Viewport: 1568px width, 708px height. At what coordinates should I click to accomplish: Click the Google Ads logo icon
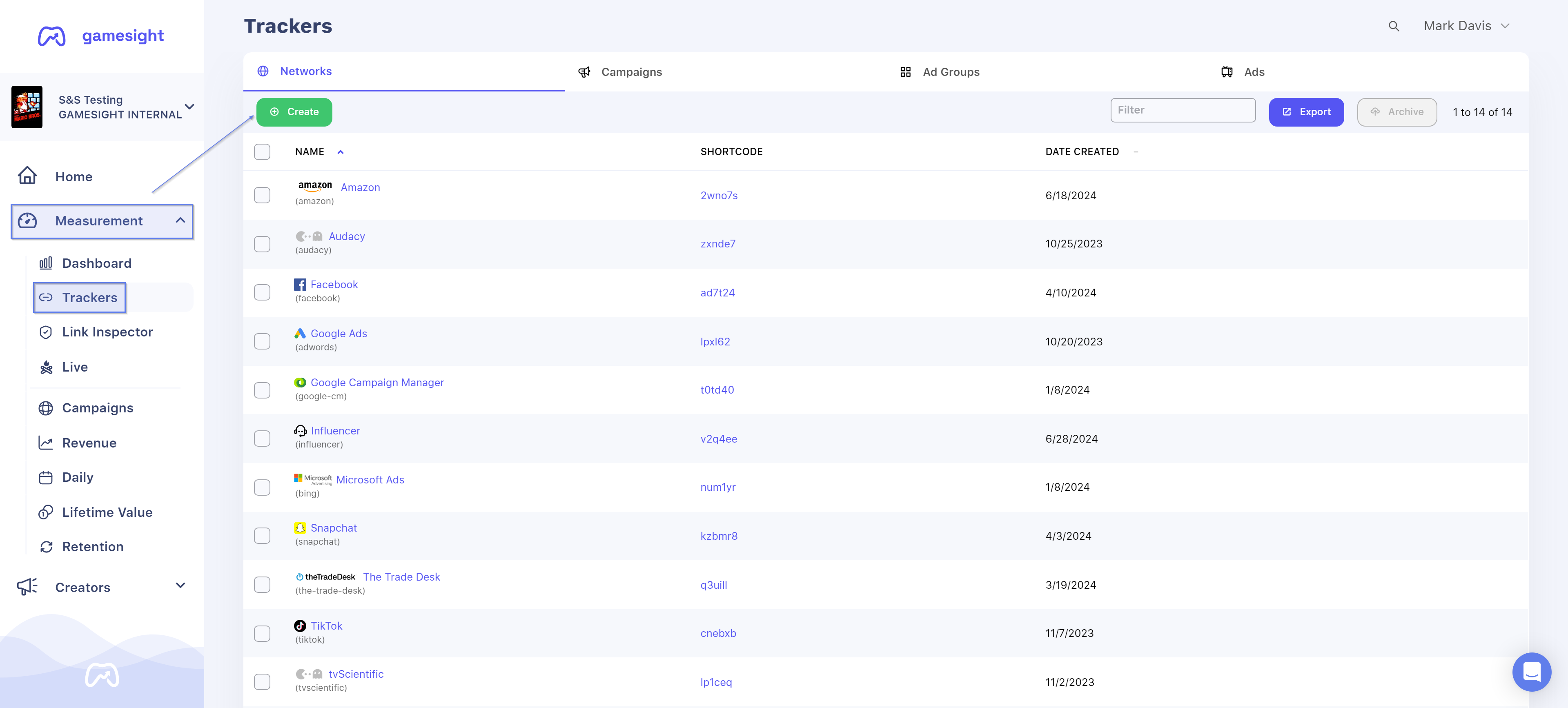300,333
